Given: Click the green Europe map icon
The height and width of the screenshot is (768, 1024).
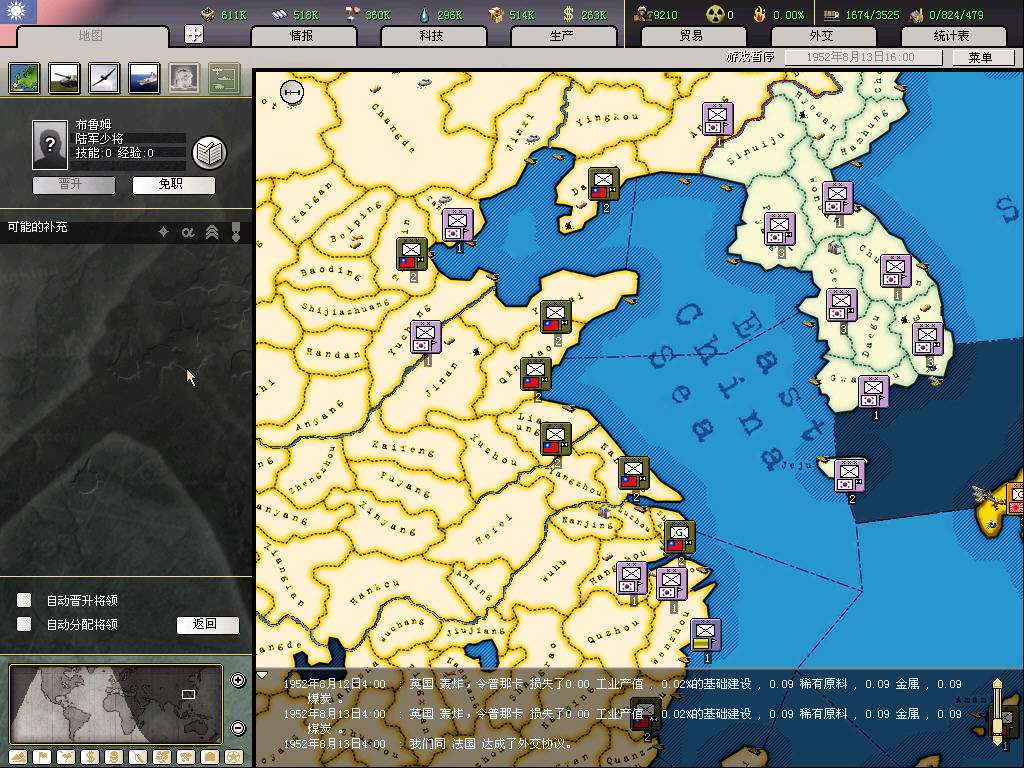Looking at the screenshot, I should coord(24,77).
